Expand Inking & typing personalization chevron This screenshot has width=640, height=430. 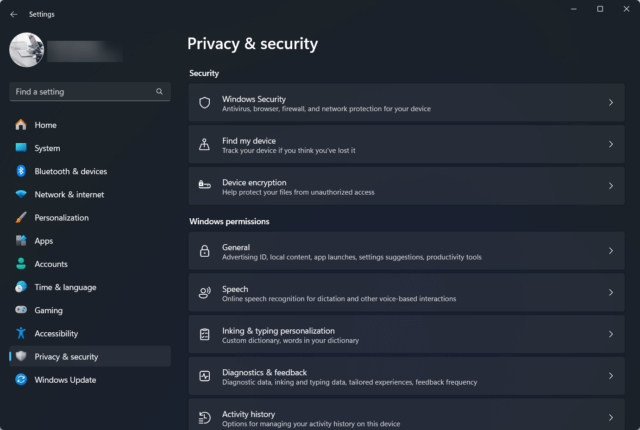click(611, 334)
